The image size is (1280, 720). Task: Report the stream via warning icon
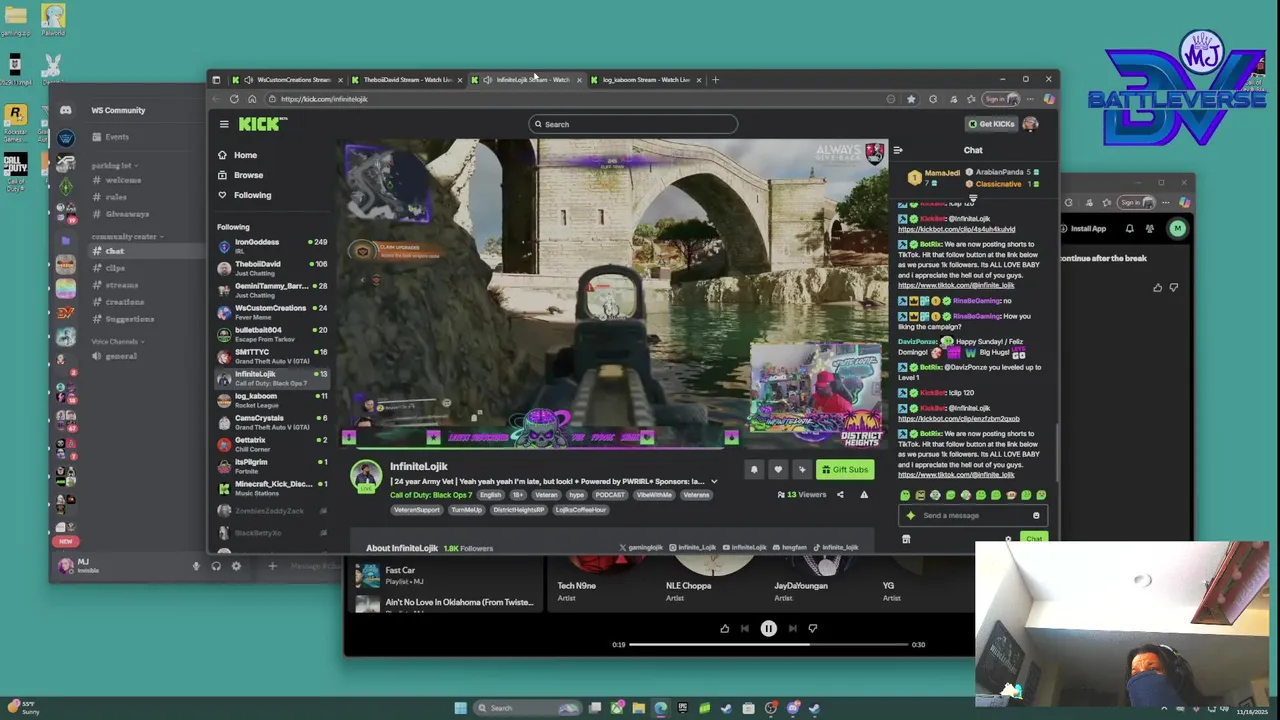[864, 494]
